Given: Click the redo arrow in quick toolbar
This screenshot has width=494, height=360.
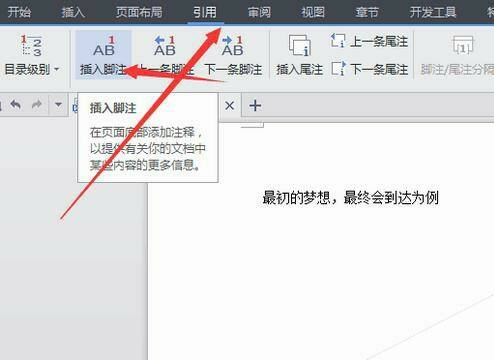Looking at the screenshot, I should point(36,105).
